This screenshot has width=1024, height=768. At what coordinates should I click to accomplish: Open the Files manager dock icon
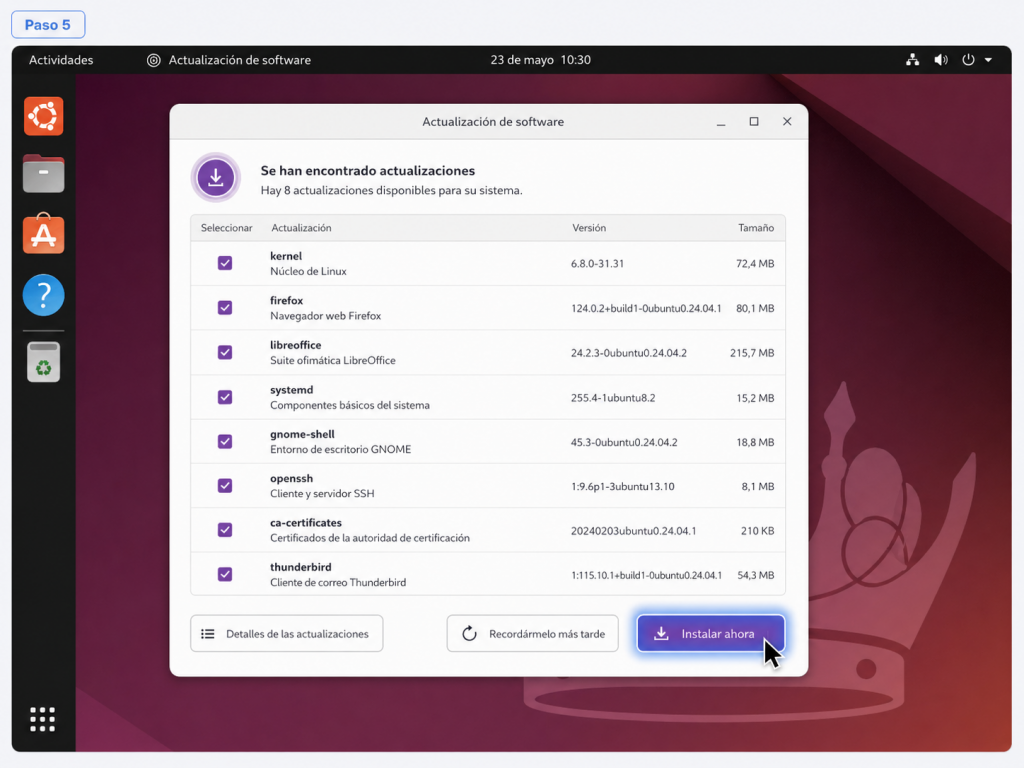[44, 174]
